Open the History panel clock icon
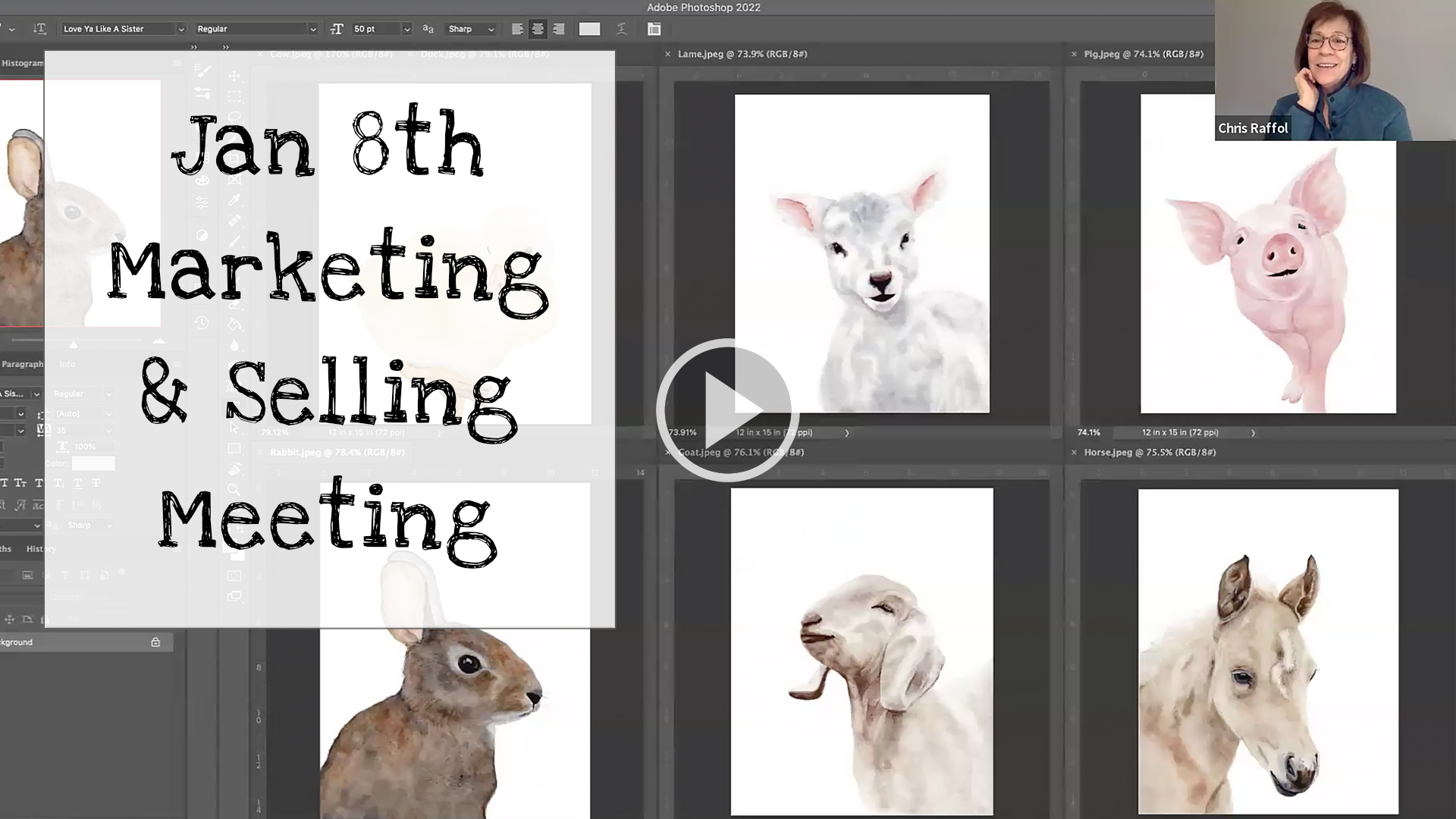The image size is (1456, 819). point(202,322)
